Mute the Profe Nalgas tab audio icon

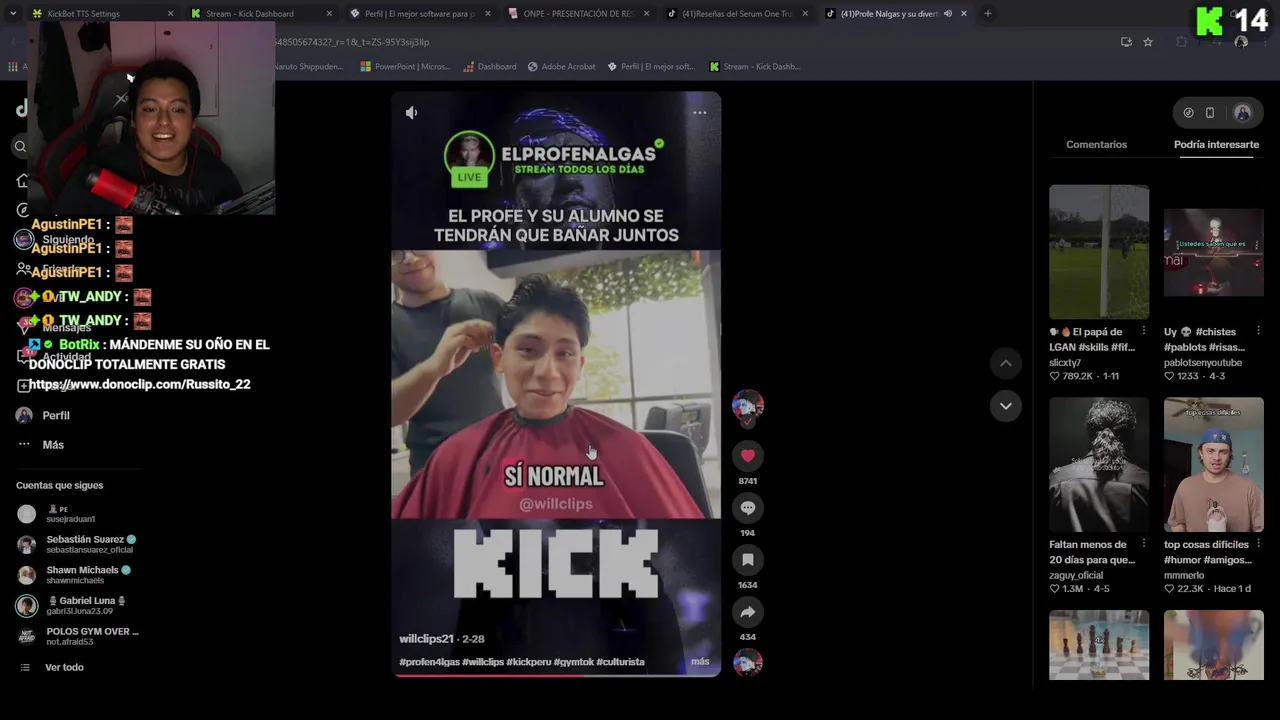pyautogui.click(x=947, y=14)
